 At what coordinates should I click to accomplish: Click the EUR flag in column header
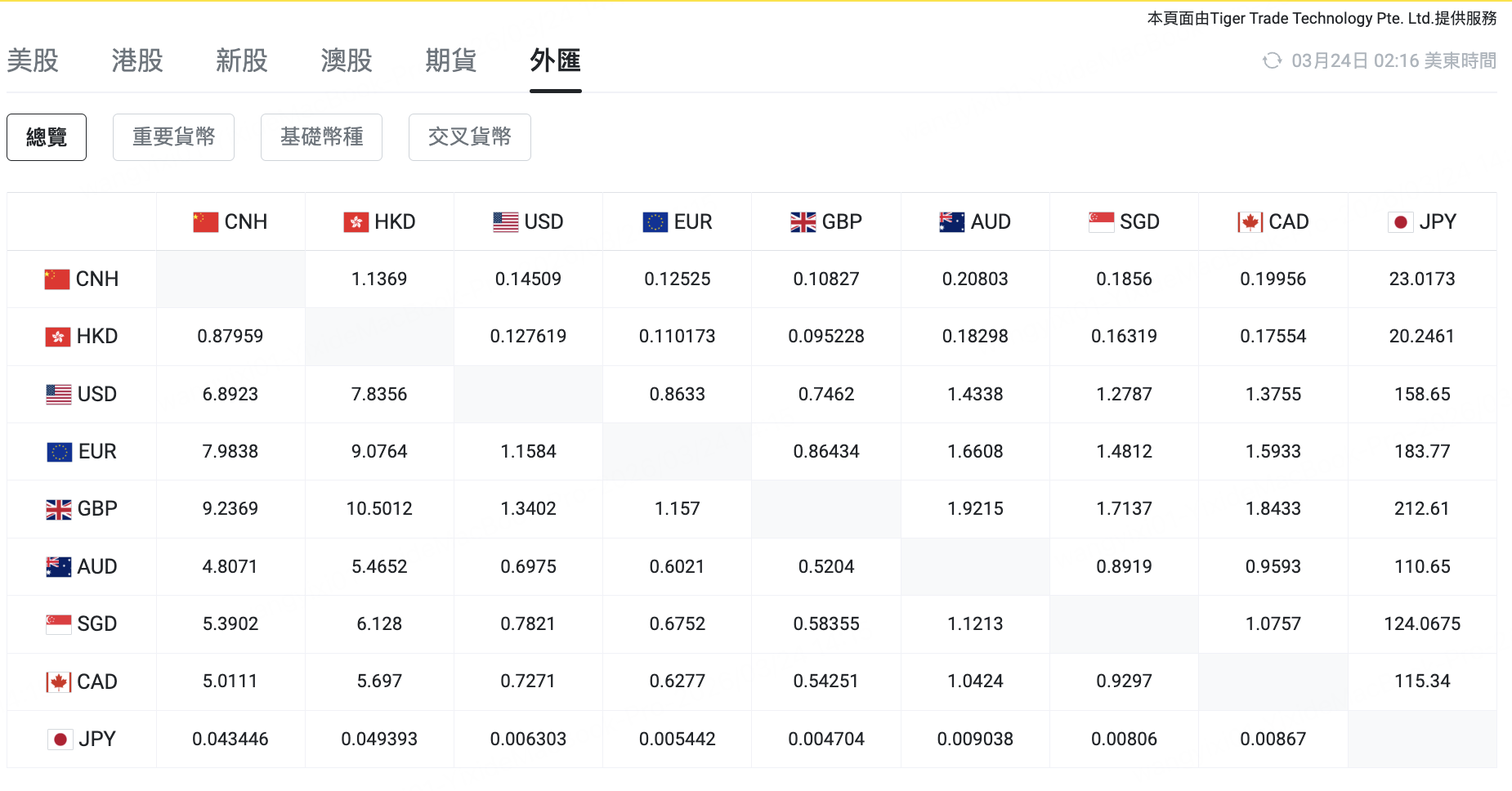(x=655, y=222)
